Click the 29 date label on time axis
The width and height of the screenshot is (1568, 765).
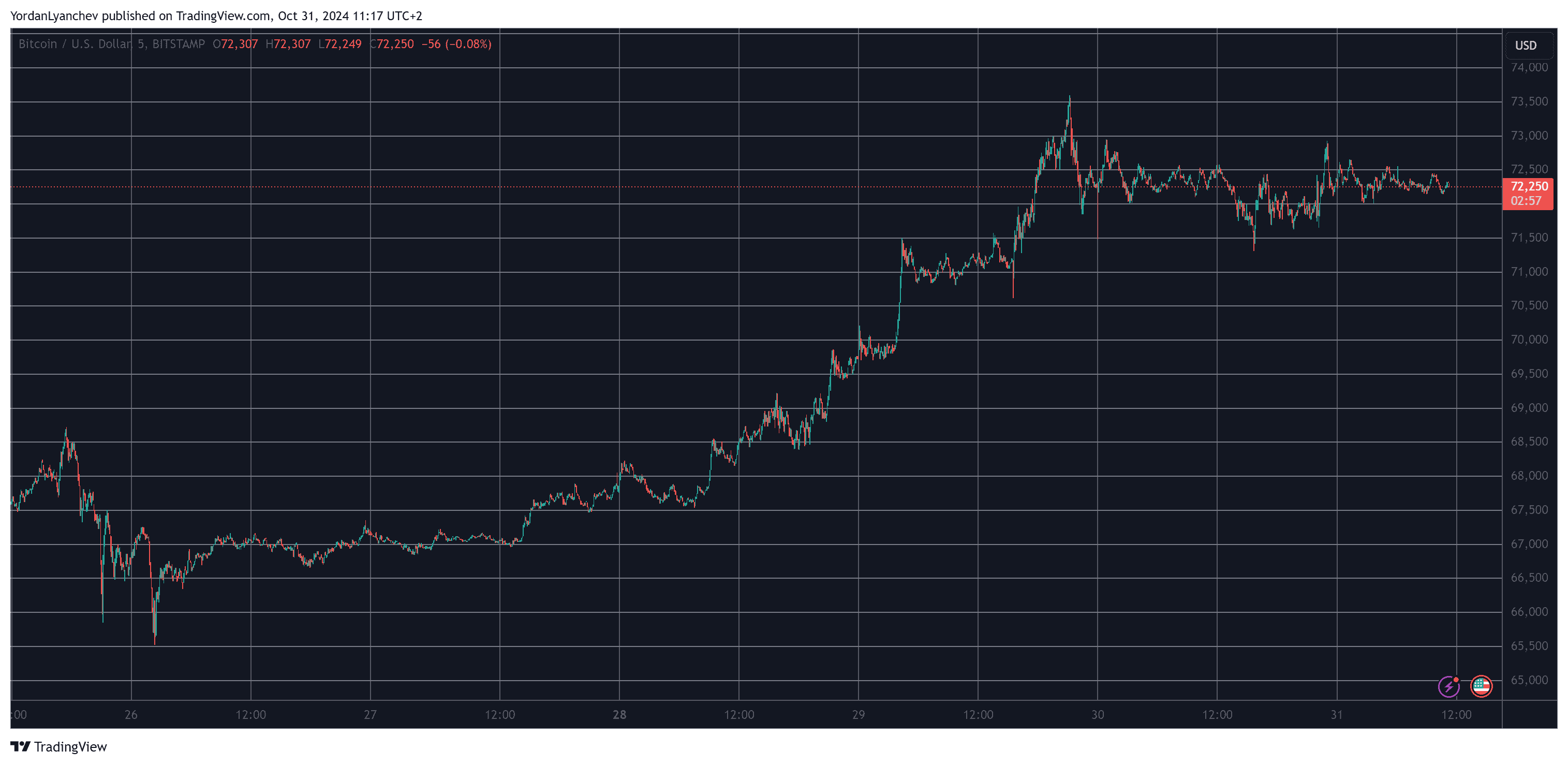(x=859, y=714)
